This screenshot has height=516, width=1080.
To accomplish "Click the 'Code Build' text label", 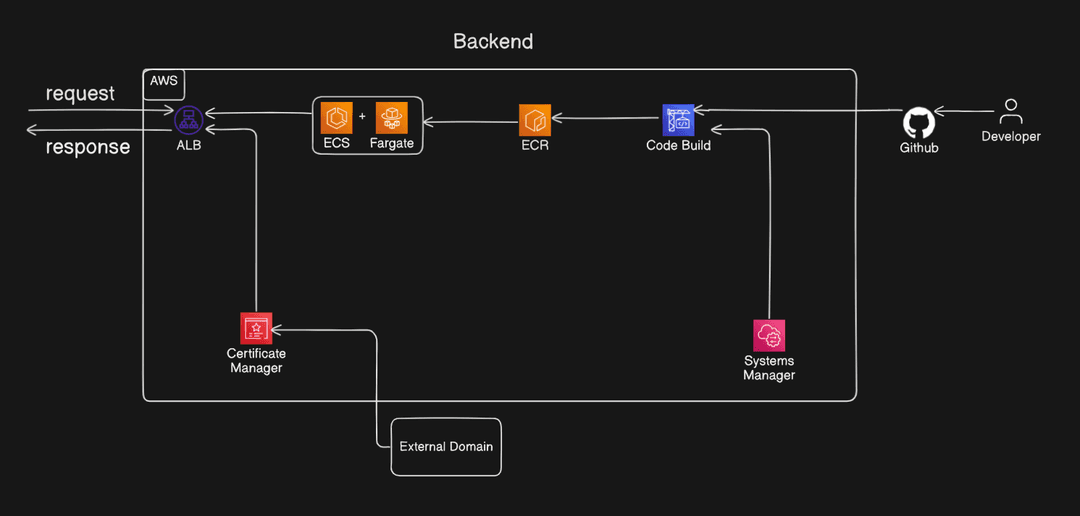I will coord(678,146).
